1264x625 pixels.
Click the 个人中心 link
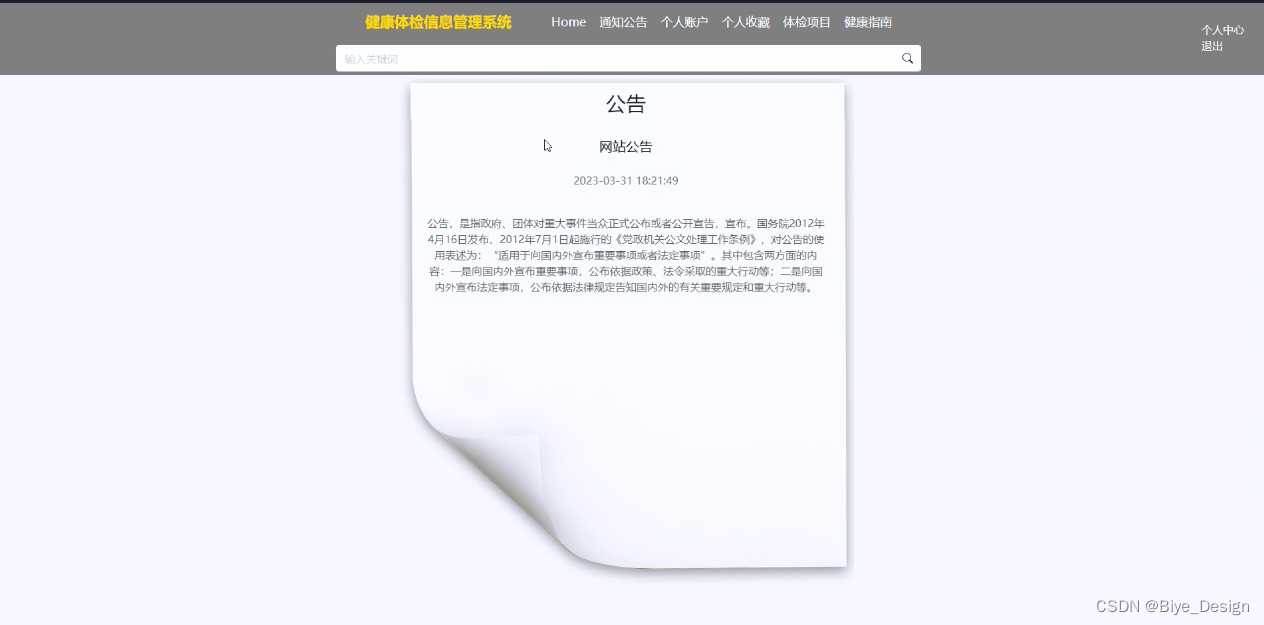(x=1222, y=30)
